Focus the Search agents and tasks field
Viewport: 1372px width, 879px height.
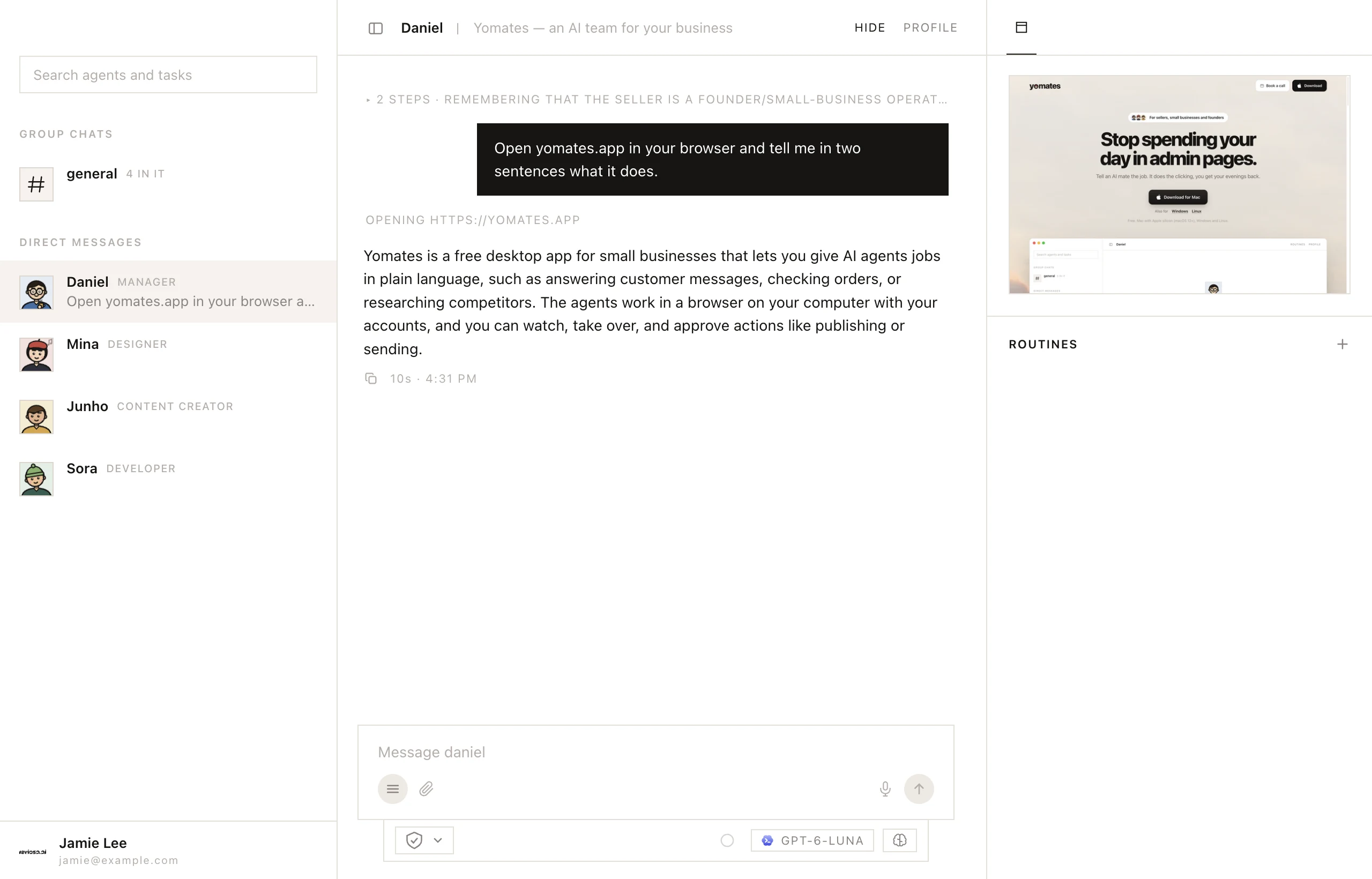(168, 75)
